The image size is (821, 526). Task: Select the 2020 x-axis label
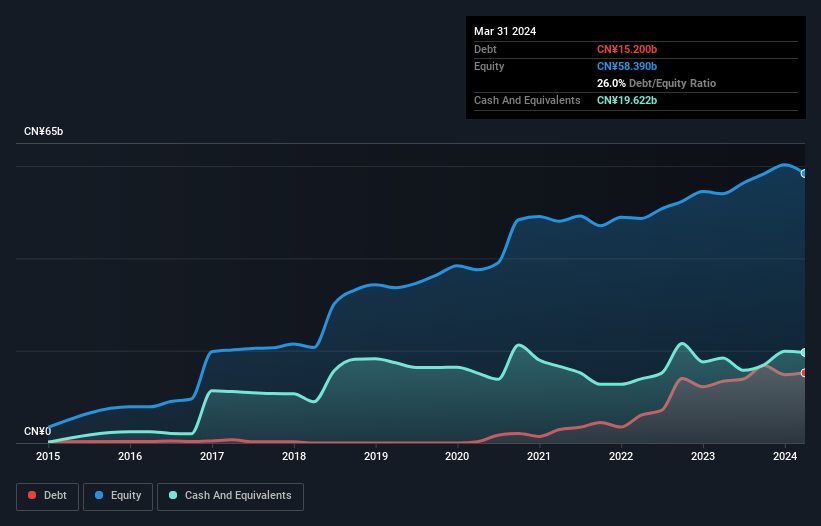point(457,456)
